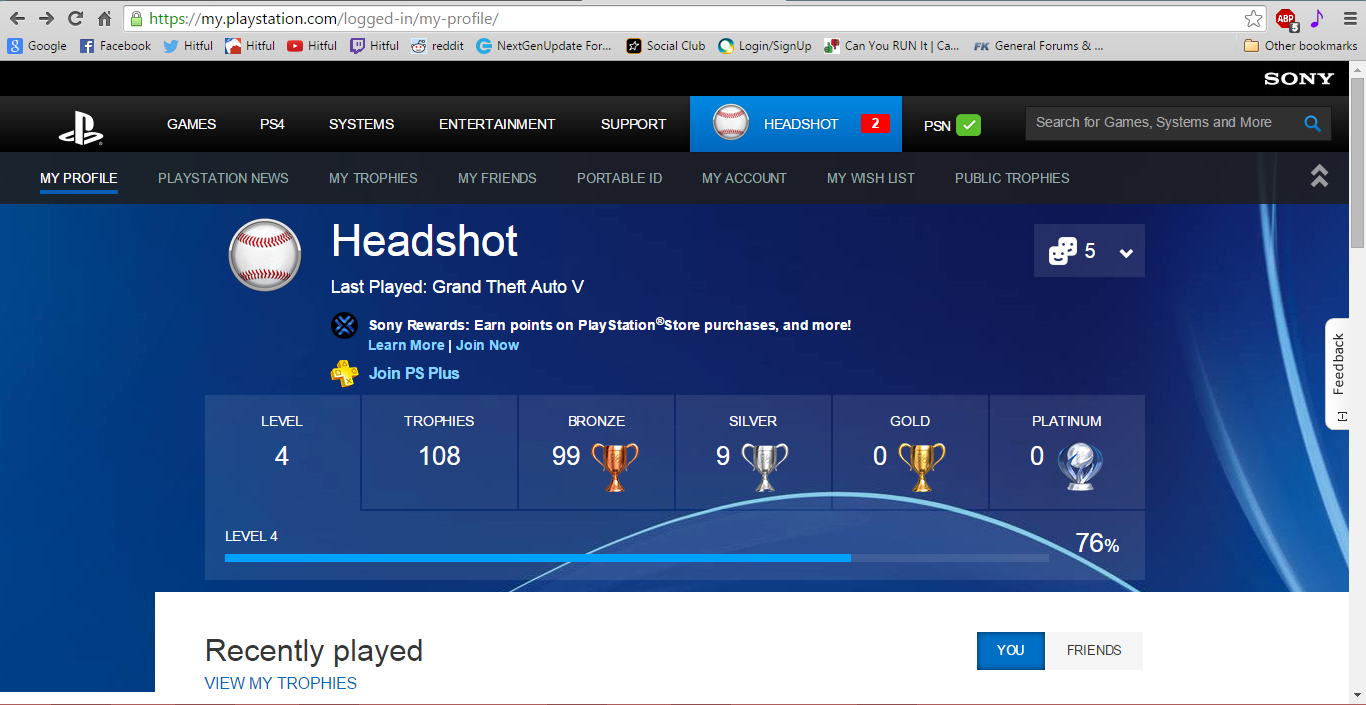Click the LEVEL 4 stat box
This screenshot has height=705, width=1366.
point(282,452)
